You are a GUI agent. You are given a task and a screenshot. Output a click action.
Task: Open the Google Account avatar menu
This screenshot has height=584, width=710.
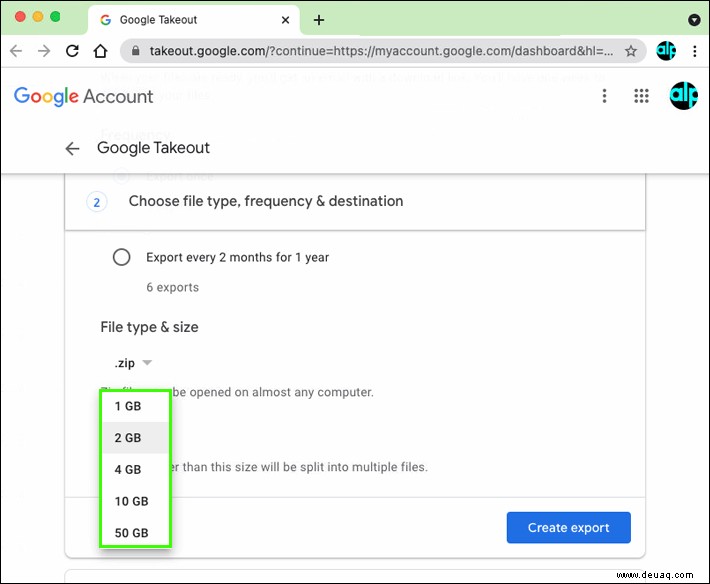pyautogui.click(x=683, y=96)
